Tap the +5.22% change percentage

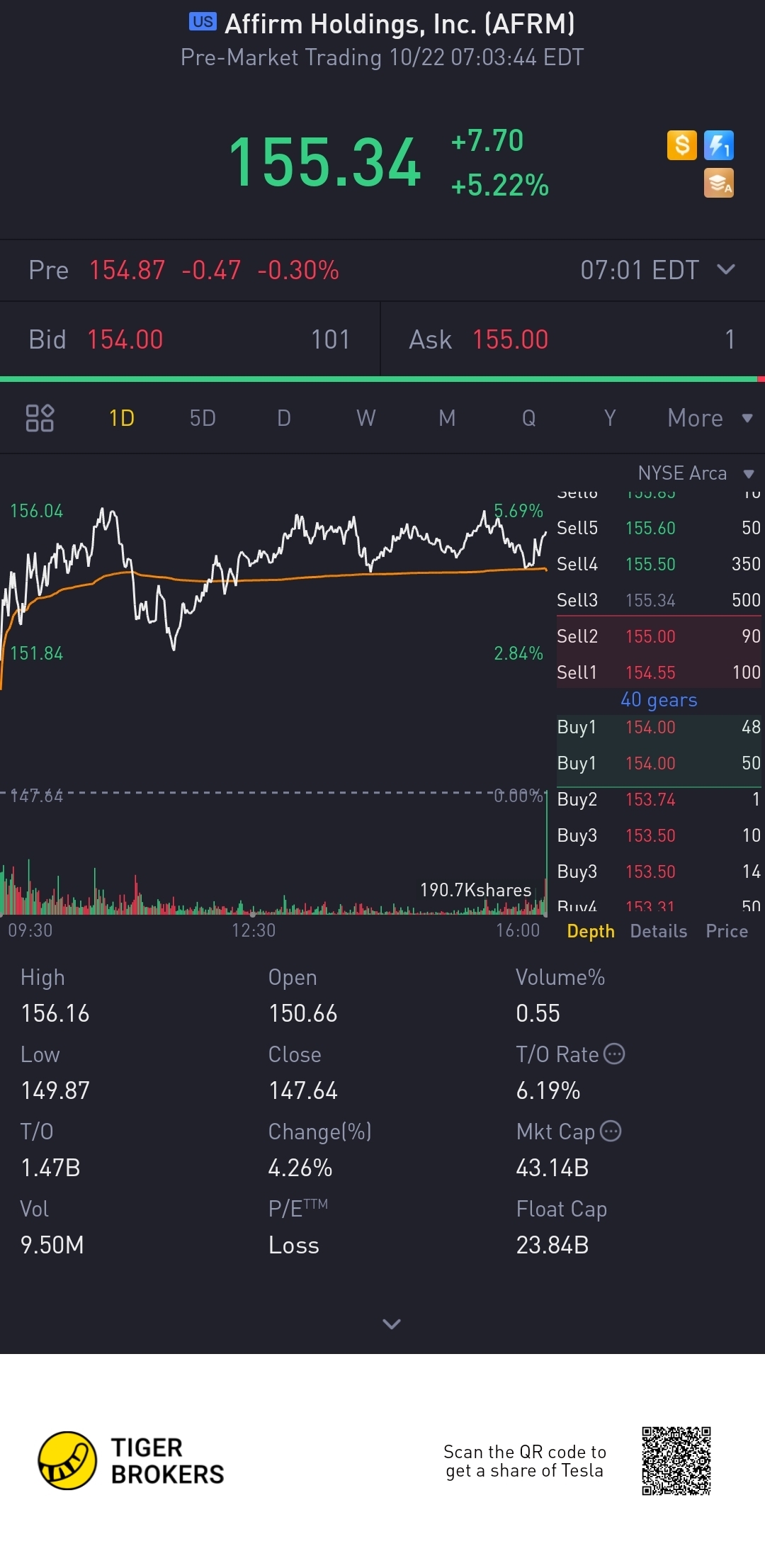[500, 186]
